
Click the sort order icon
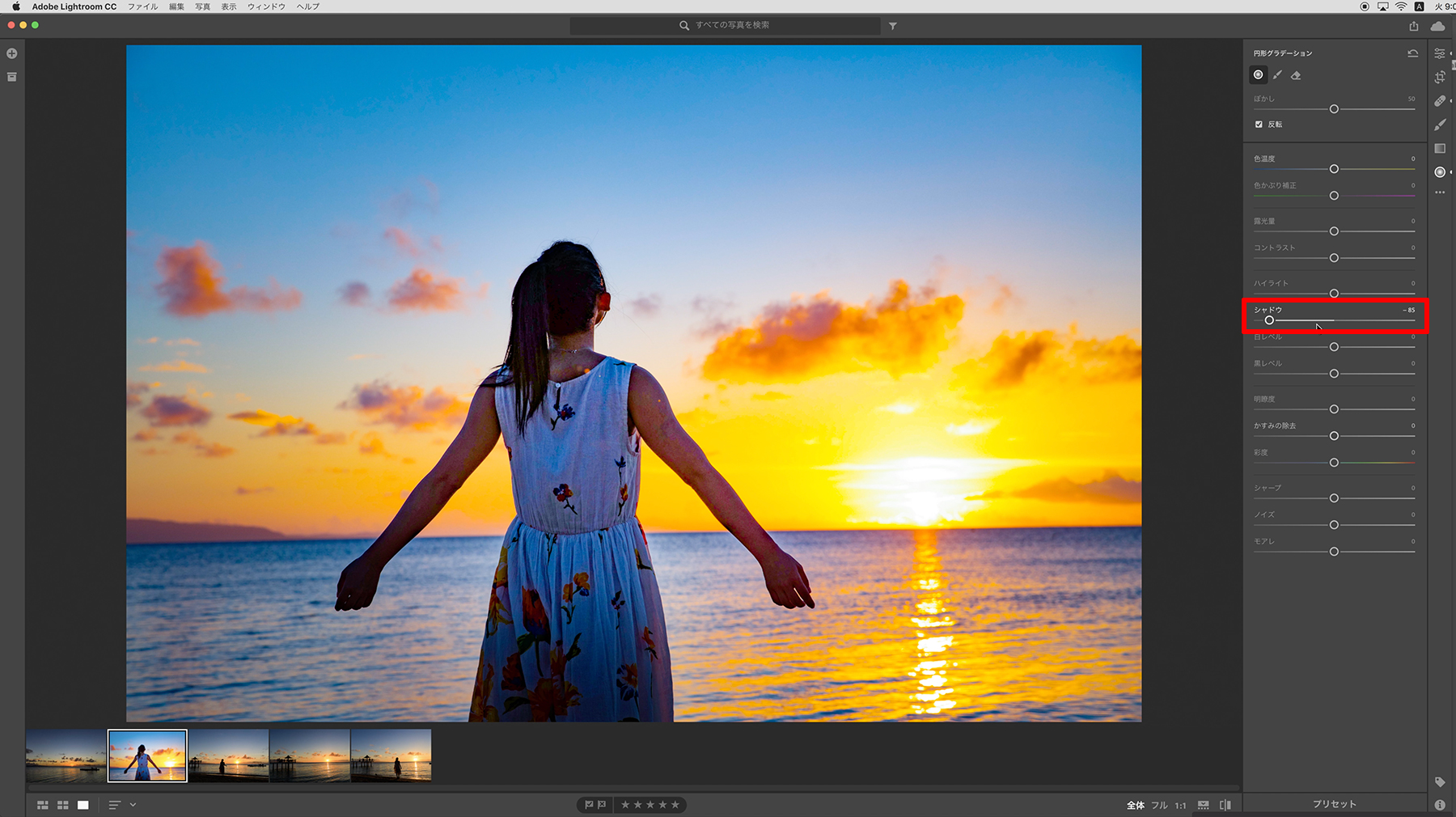114,805
